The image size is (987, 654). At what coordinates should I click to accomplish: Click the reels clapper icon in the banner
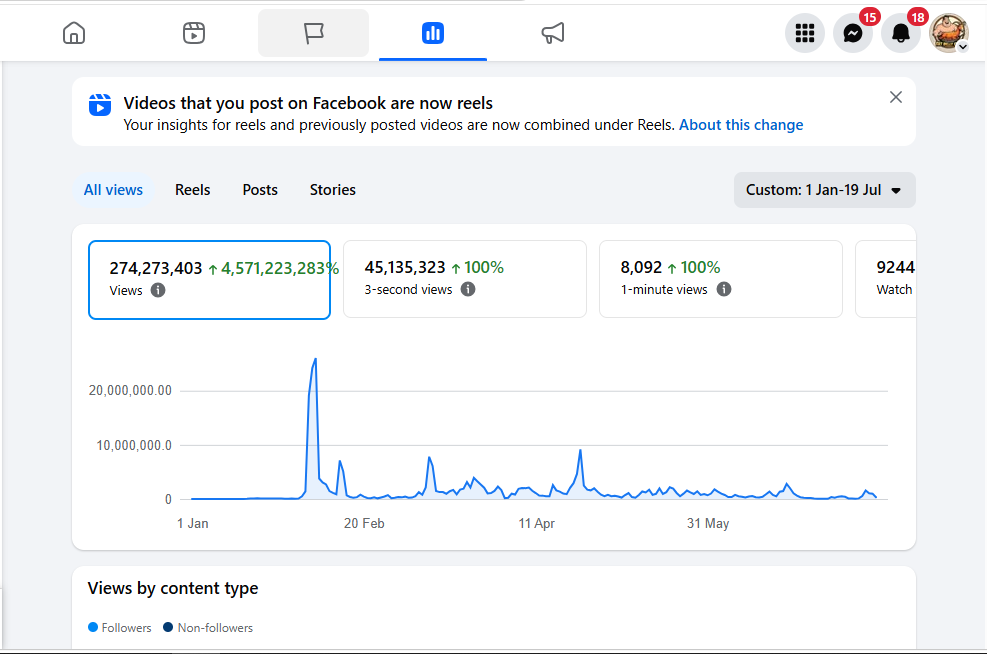tap(99, 104)
